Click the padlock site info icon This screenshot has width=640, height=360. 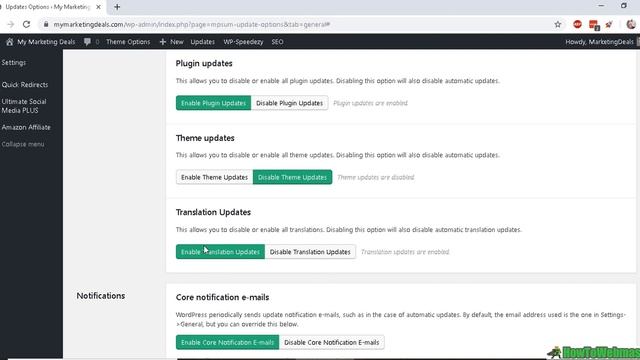(46, 24)
